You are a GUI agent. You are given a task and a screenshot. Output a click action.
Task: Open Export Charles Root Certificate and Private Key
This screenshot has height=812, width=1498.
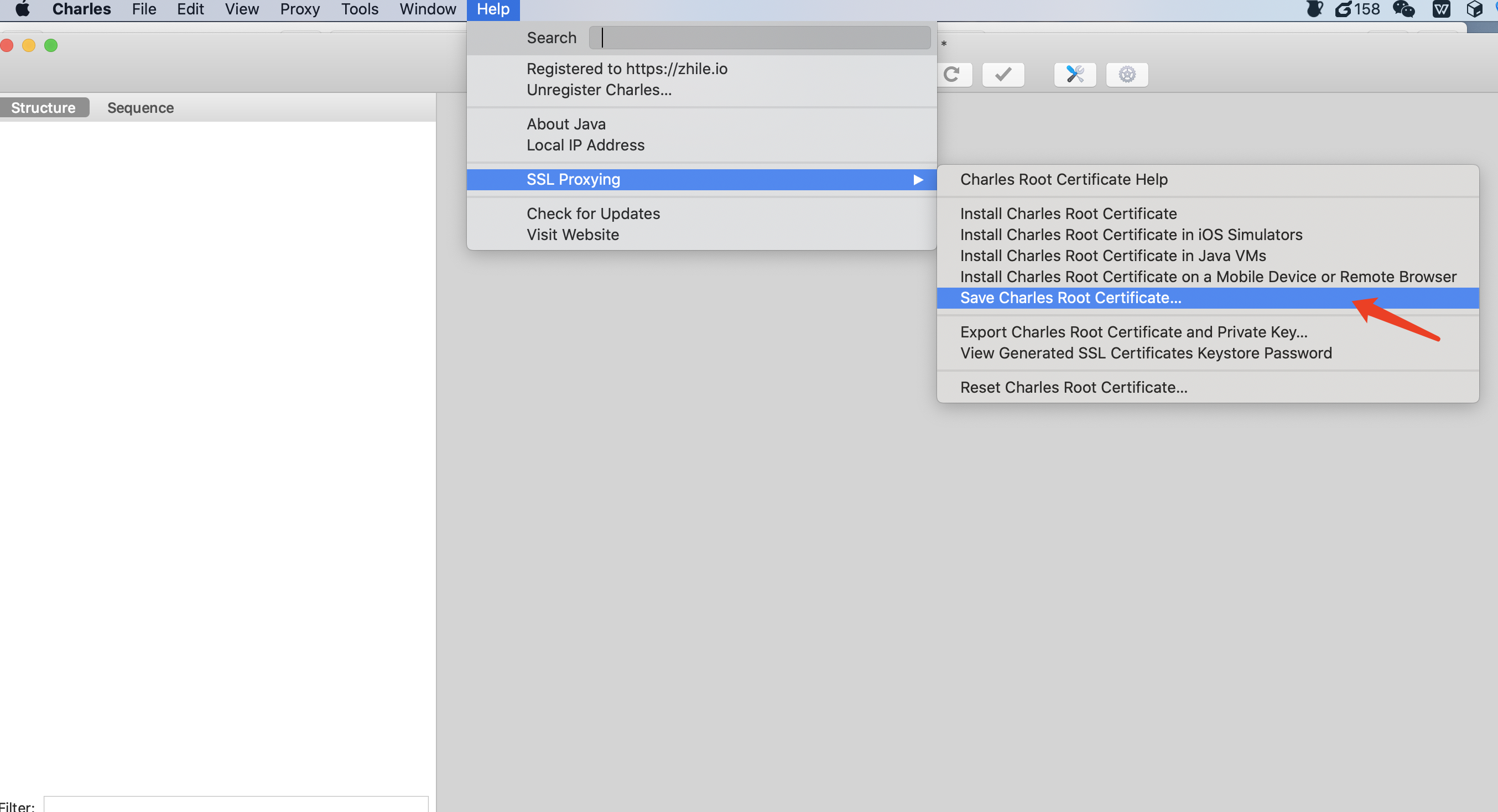pyautogui.click(x=1133, y=332)
